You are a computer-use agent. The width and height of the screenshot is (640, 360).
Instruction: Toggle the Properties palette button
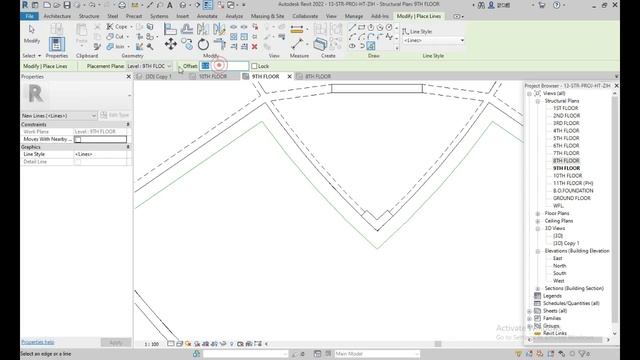pyautogui.click(x=57, y=44)
